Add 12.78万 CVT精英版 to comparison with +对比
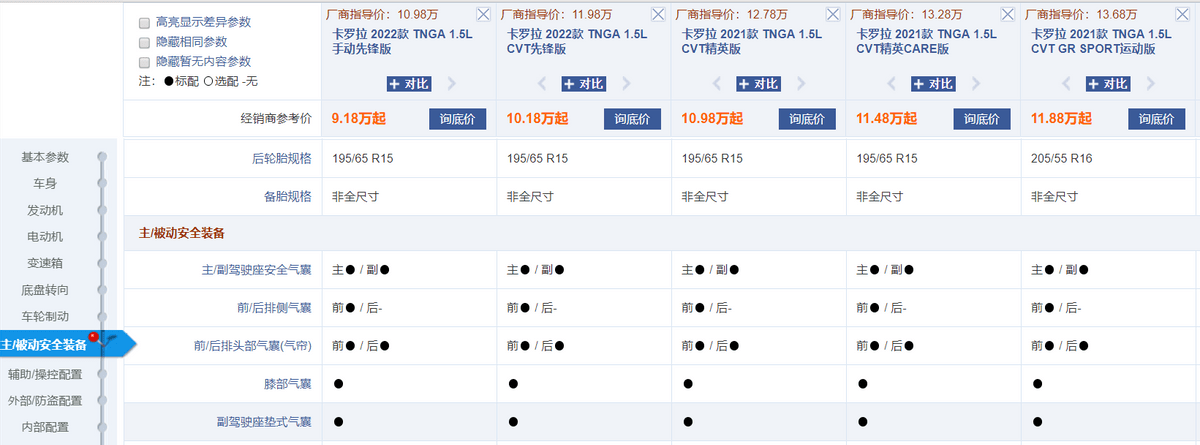This screenshot has height=445, width=1200. tap(760, 84)
